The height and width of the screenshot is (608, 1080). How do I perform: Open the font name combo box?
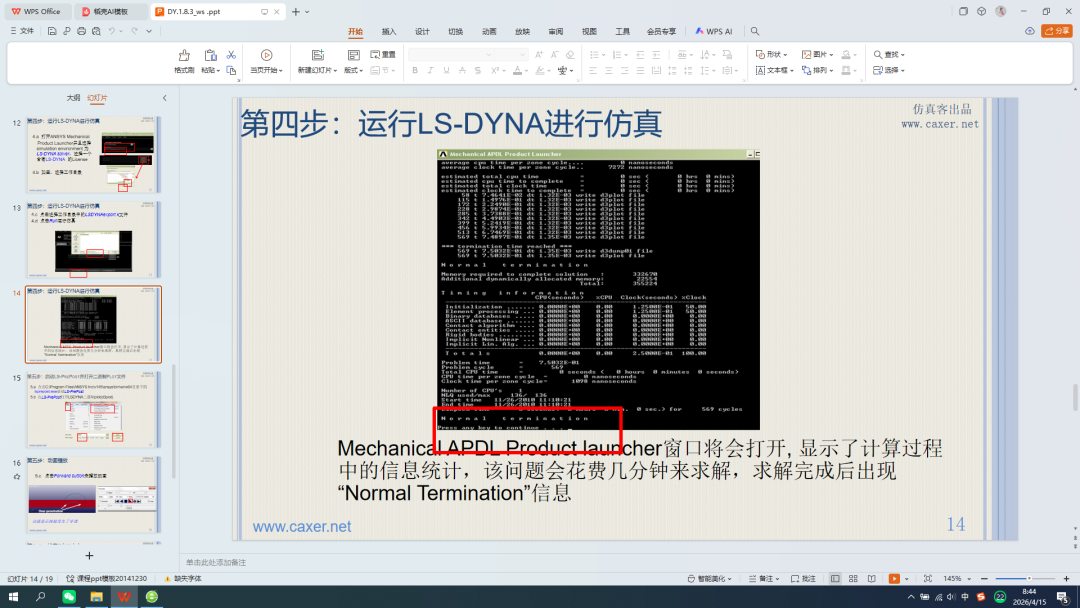coord(452,54)
